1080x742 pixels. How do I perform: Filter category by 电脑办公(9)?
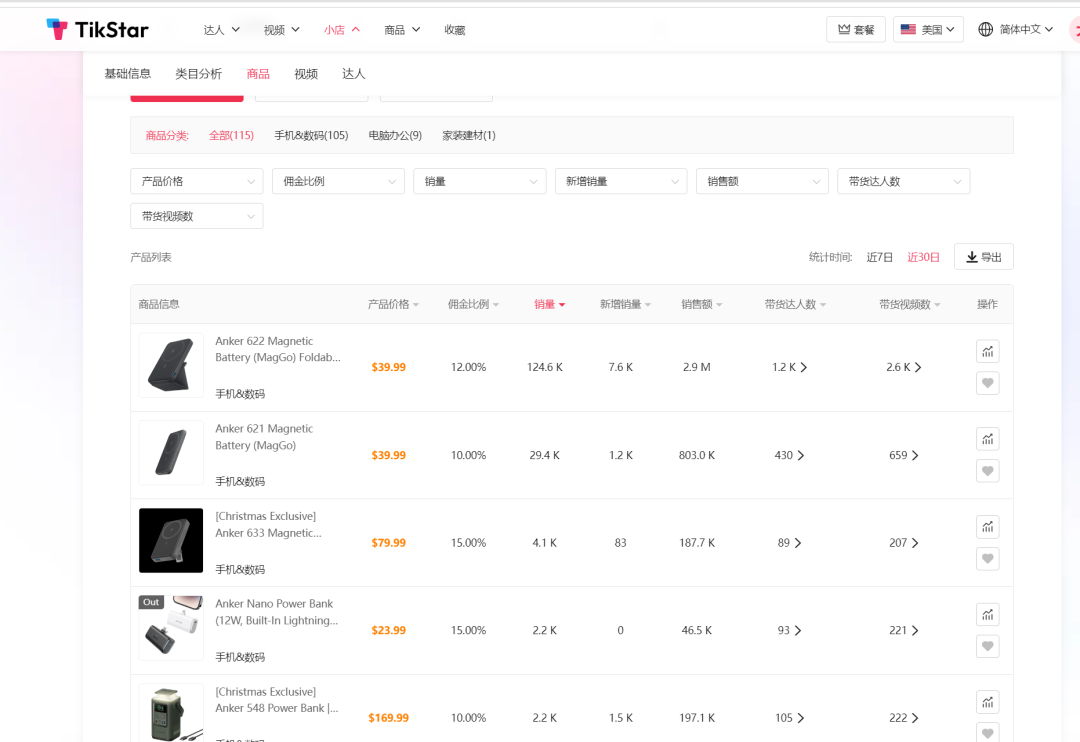point(395,135)
